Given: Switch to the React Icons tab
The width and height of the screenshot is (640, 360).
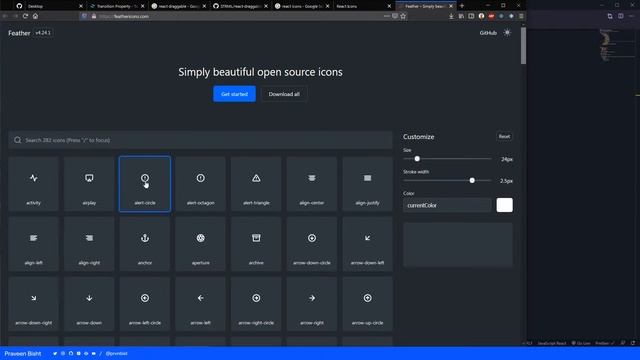Looking at the screenshot, I should (363, 6).
